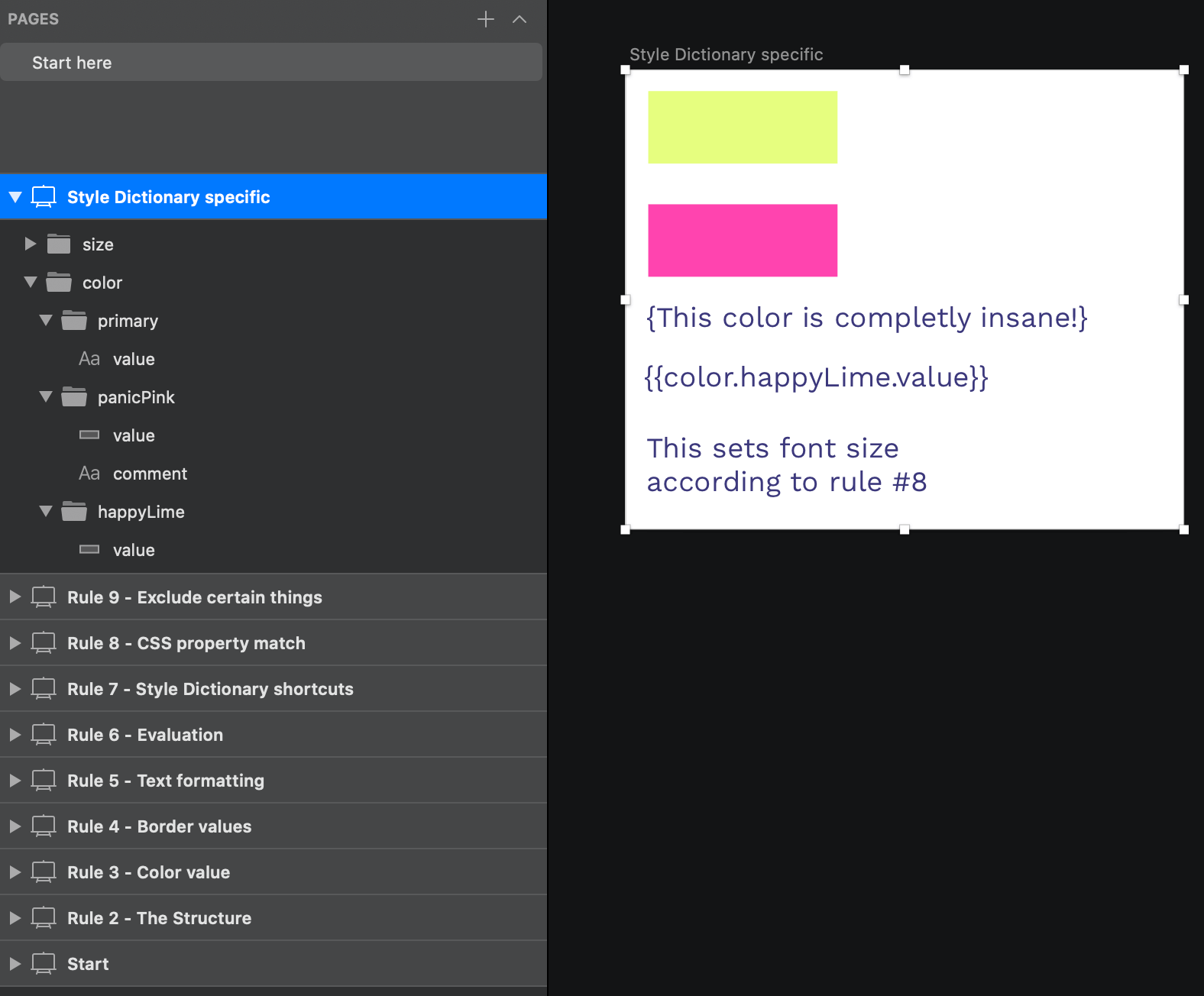The height and width of the screenshot is (996, 1204).
Task: Select the comment layer label
Action: [150, 474]
